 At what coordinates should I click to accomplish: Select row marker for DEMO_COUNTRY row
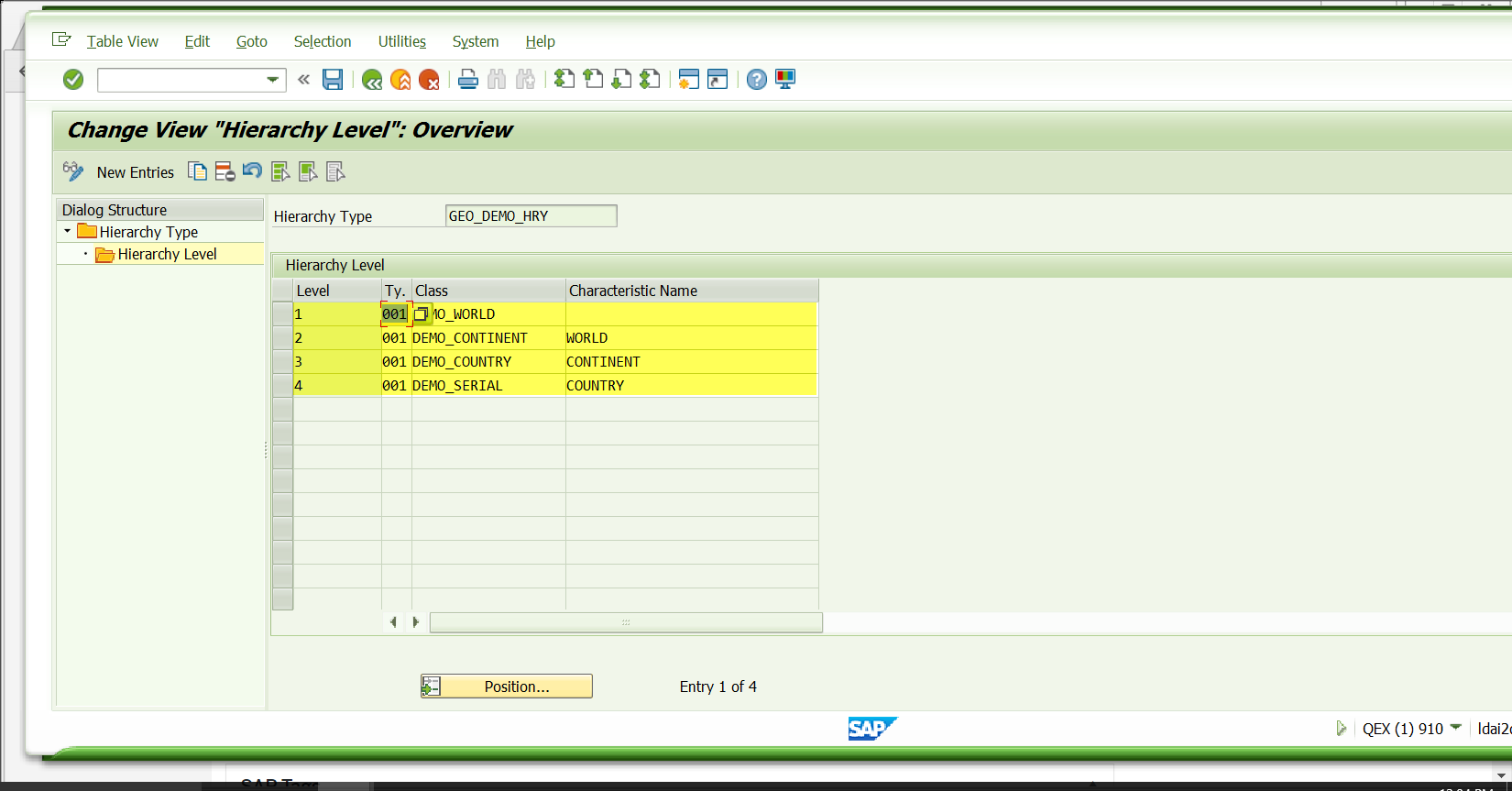point(282,362)
